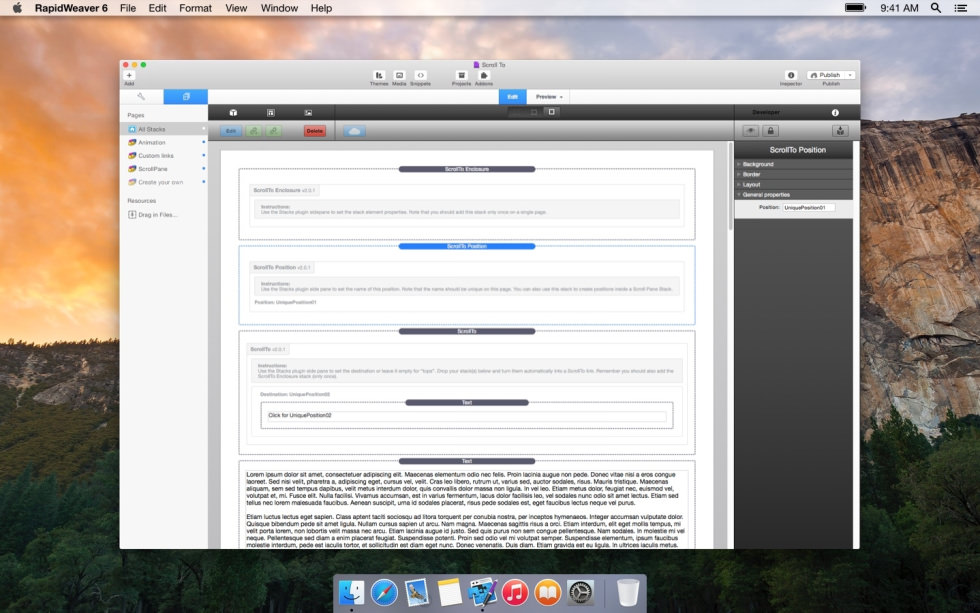The image size is (980, 613).
Task: Click Drag in Files resource area
Action: pyautogui.click(x=152, y=214)
